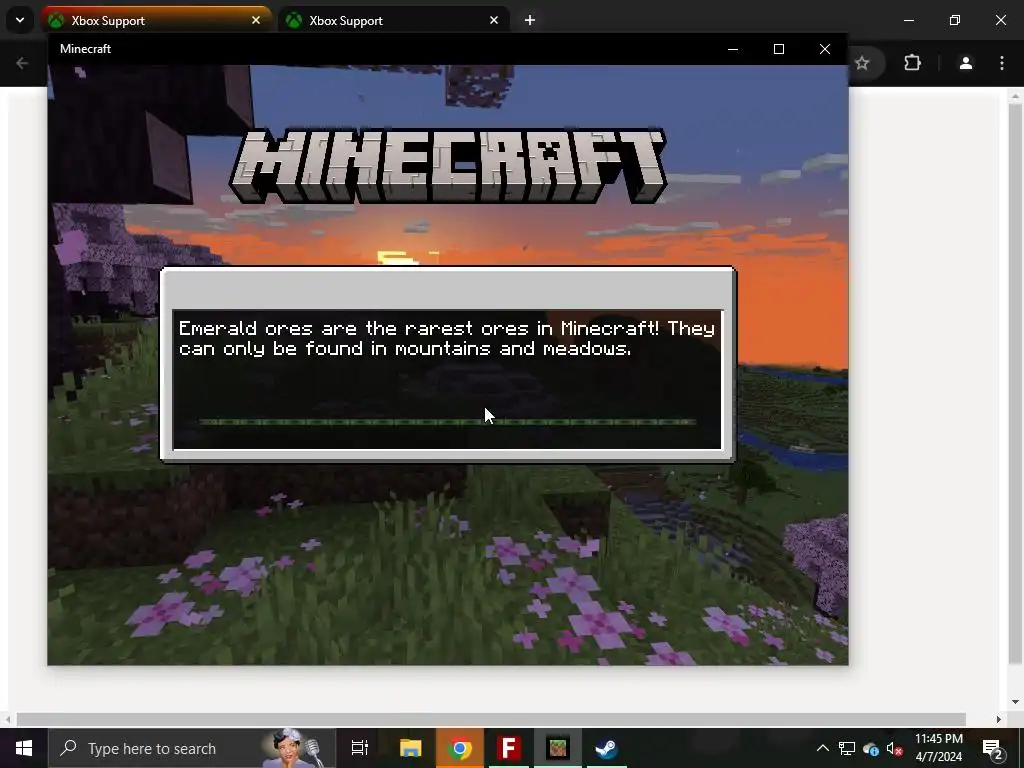Click the muted volume tray icon
The height and width of the screenshot is (768, 1024).
click(x=894, y=748)
